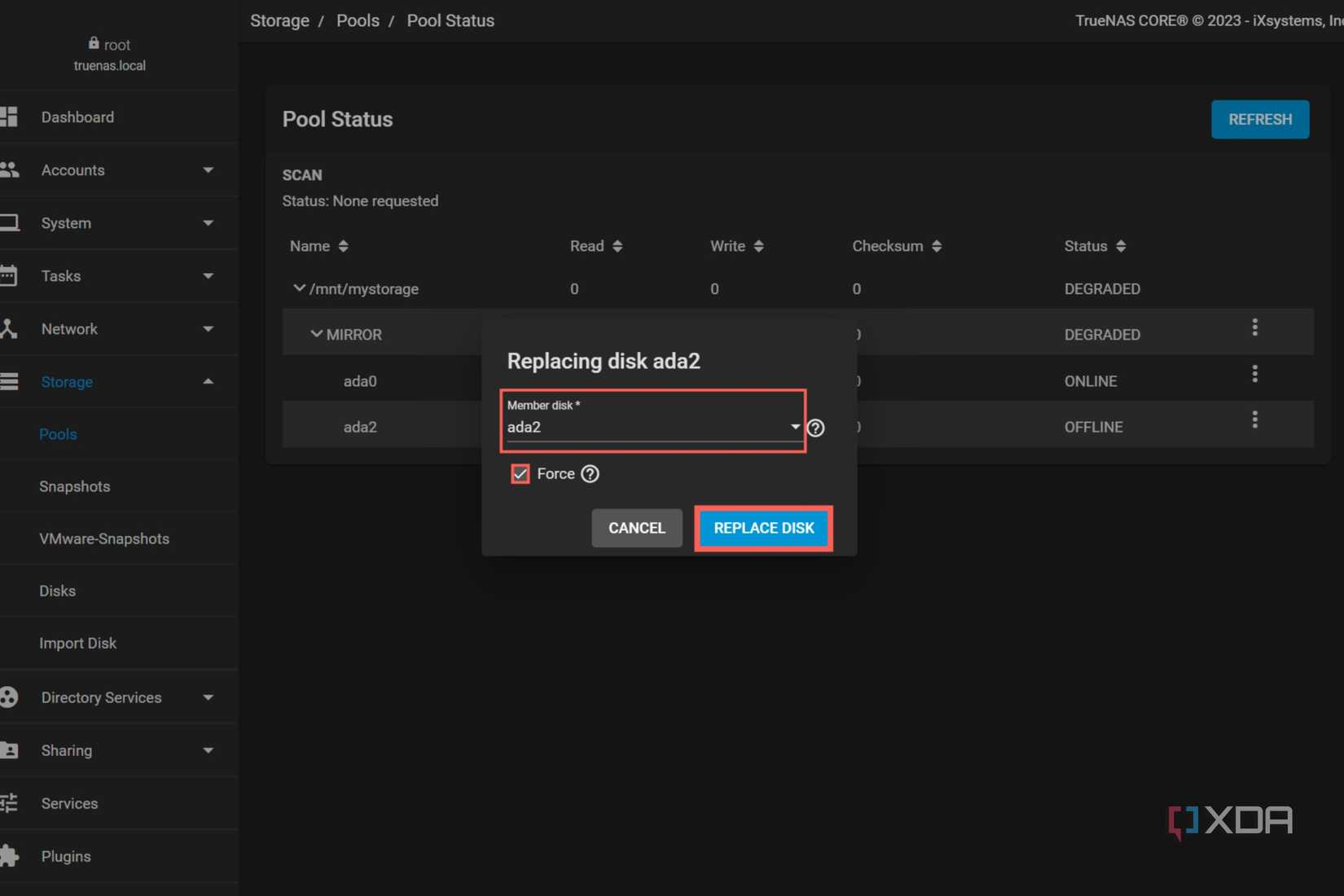Open Snapshots in Storage menu
This screenshot has width=1344, height=896.
click(x=75, y=486)
